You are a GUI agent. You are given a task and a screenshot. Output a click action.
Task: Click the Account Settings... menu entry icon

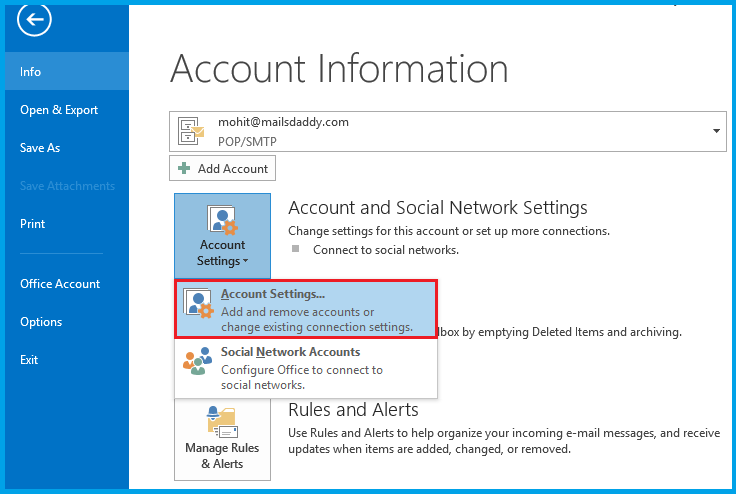[x=199, y=303]
